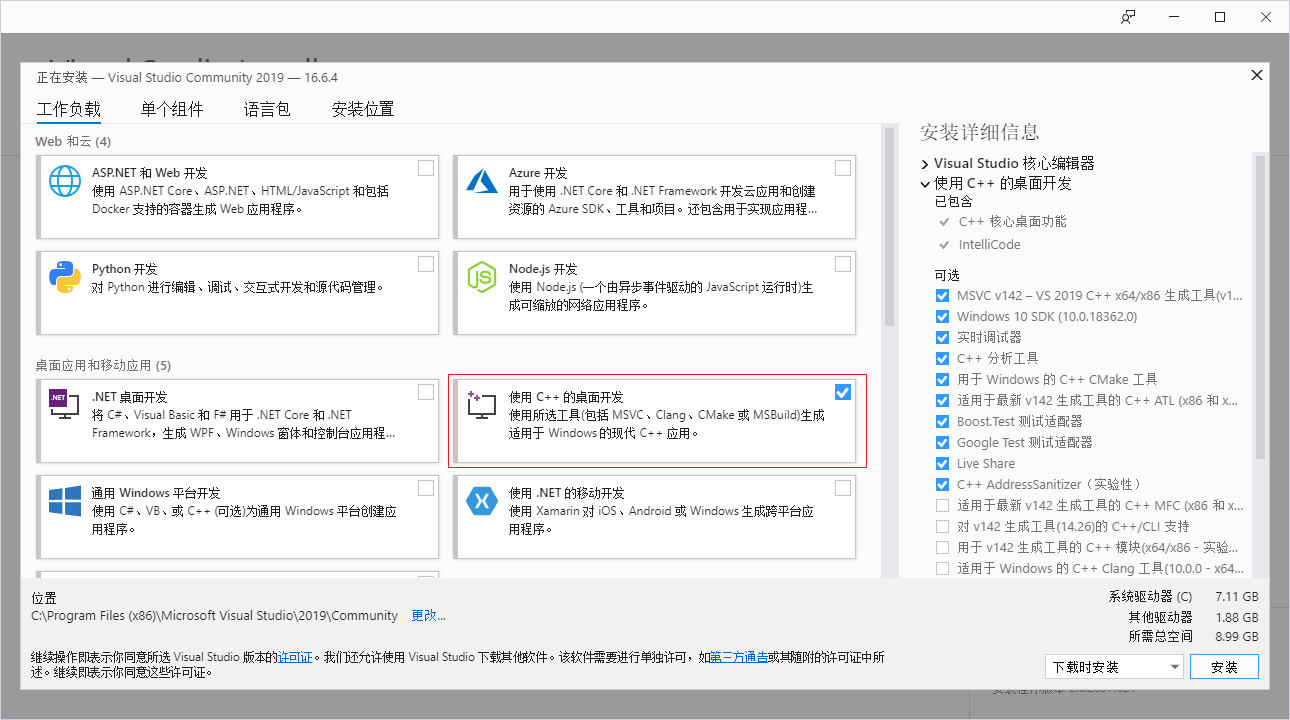1290x720 pixels.
Task: Enable the ASP.NET 和 Web 开发 workload checkbox
Action: 426,168
